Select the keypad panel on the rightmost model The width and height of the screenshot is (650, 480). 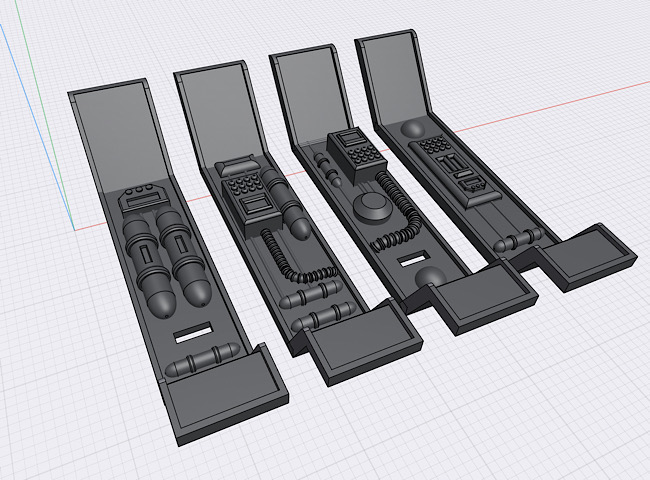[x=451, y=164]
